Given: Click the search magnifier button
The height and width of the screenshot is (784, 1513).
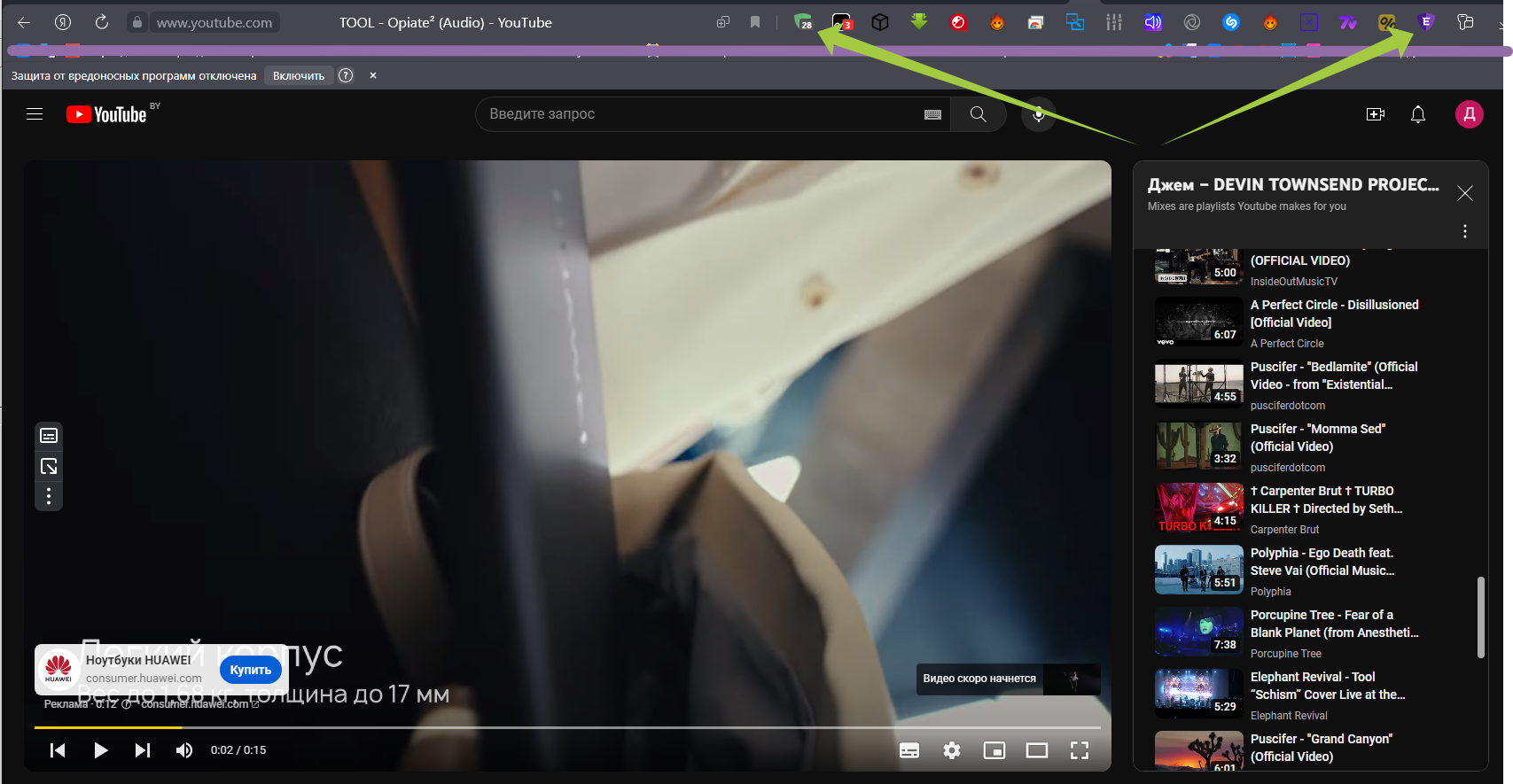Looking at the screenshot, I should [x=978, y=114].
